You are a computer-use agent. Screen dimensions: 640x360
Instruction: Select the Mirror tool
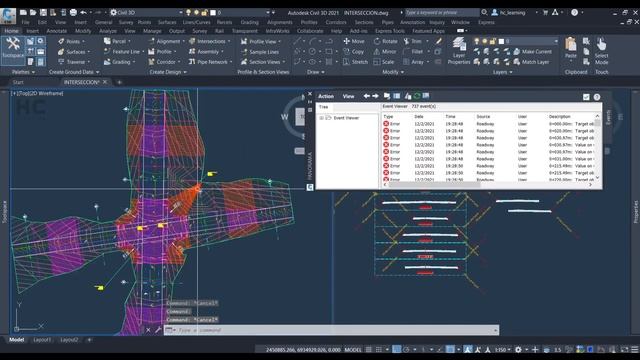click(384, 52)
